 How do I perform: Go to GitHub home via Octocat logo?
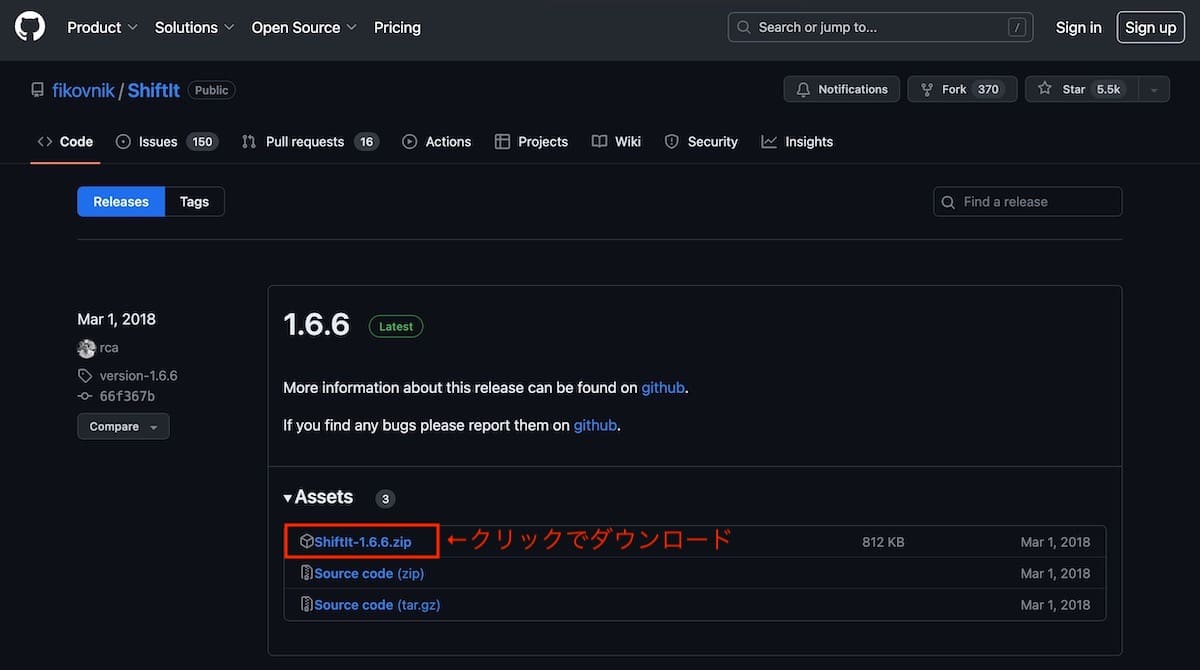[30, 27]
